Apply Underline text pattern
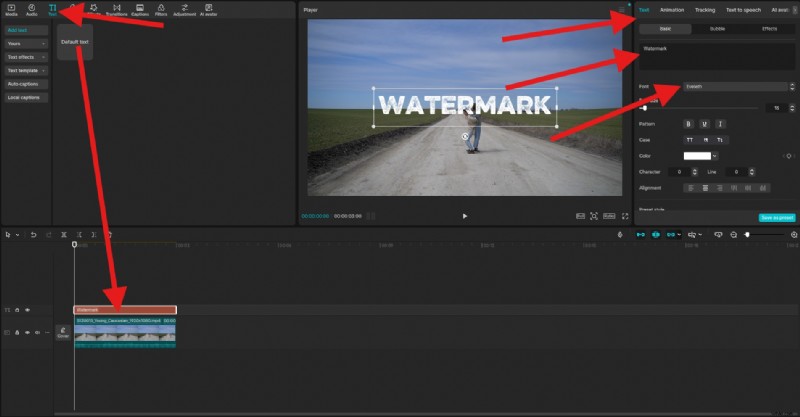This screenshot has height=417, width=800. [705, 124]
